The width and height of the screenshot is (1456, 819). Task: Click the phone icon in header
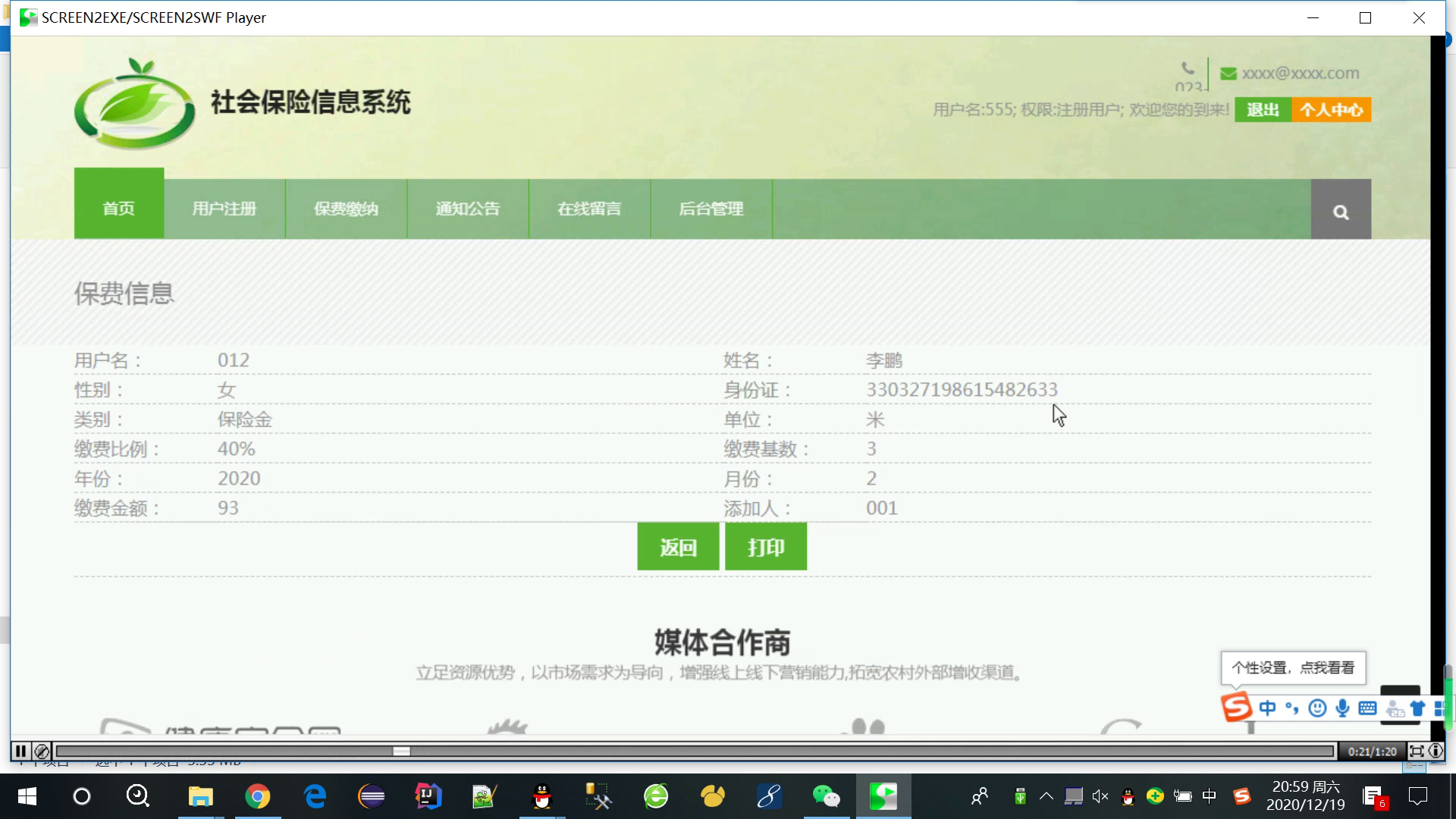point(1188,68)
